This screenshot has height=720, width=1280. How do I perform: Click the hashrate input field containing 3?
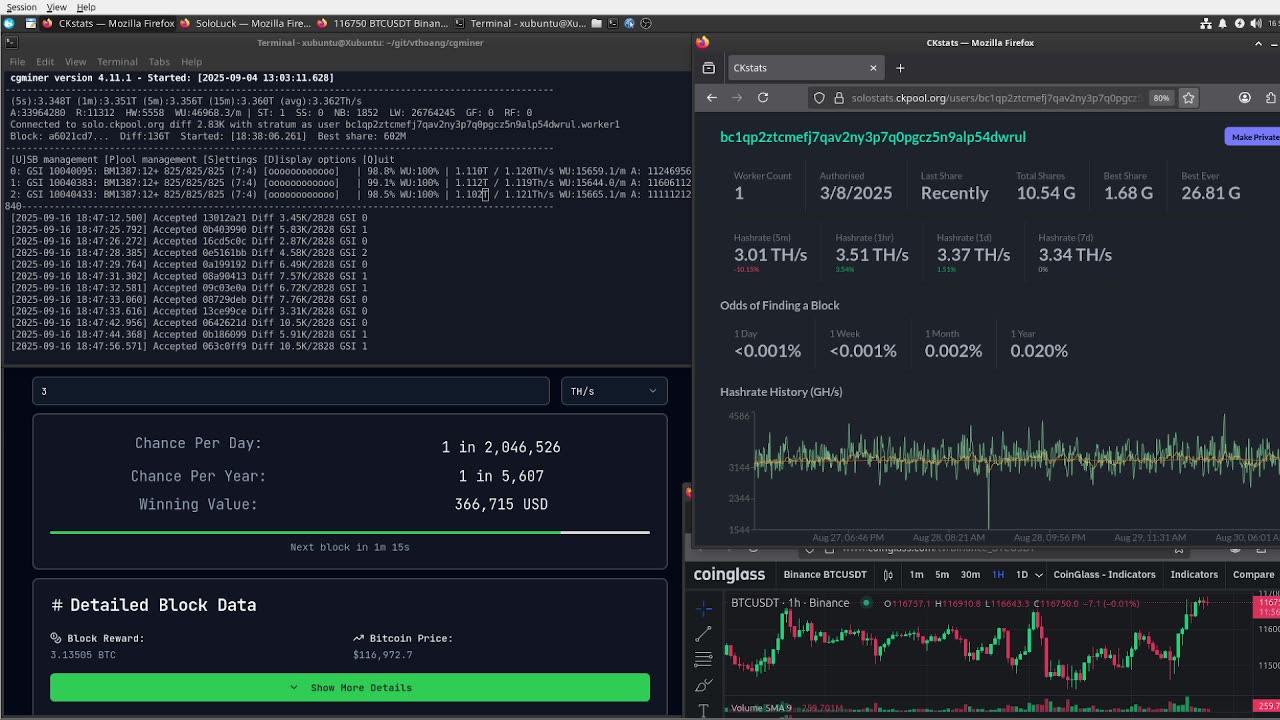point(291,391)
